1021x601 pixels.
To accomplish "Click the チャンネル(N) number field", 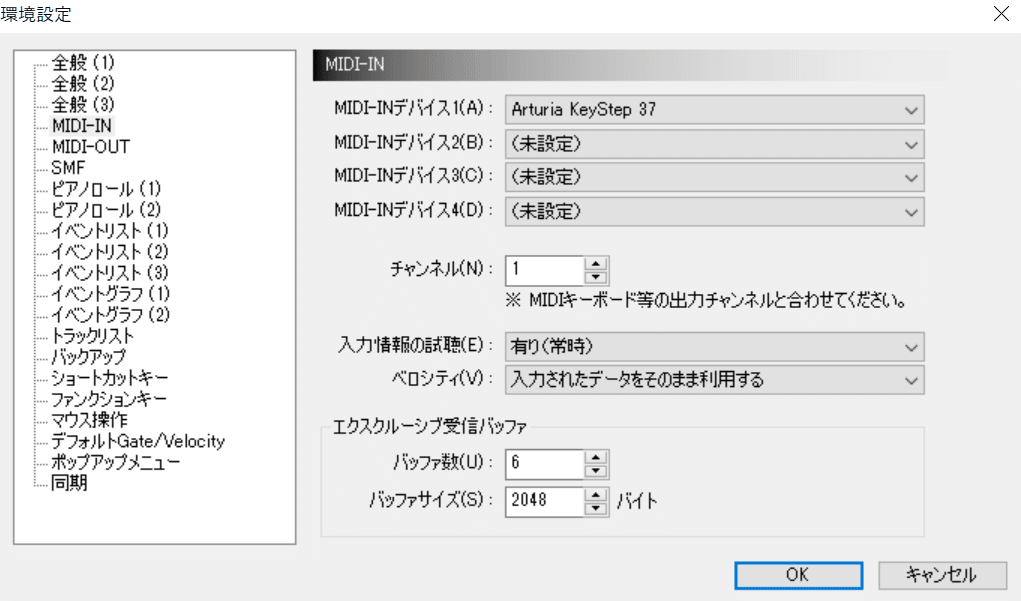I will [x=544, y=270].
